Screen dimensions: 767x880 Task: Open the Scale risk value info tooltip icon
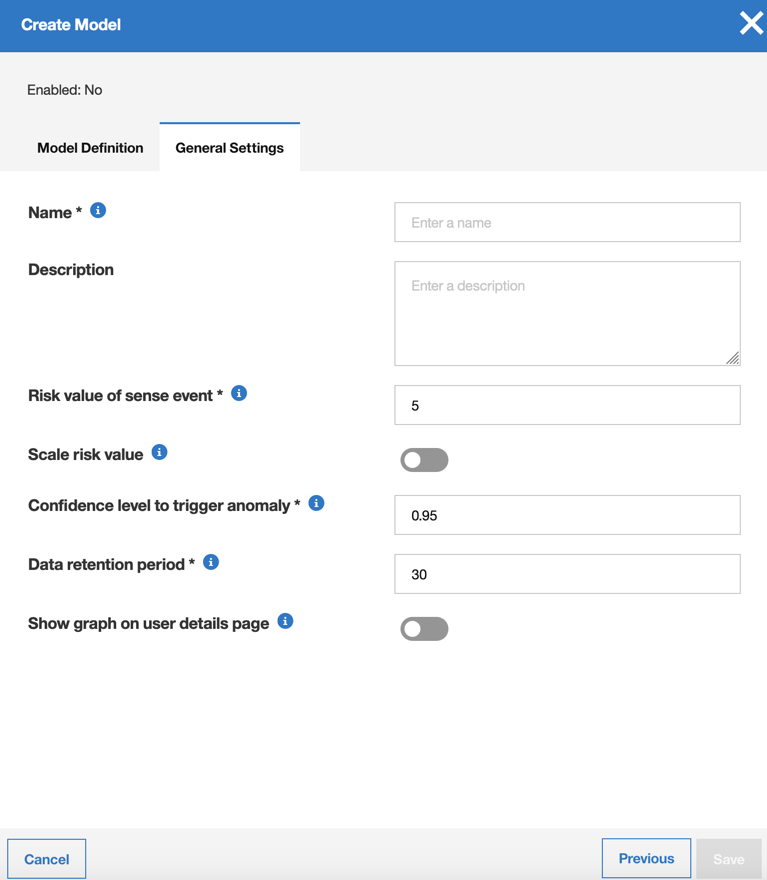[159, 452]
